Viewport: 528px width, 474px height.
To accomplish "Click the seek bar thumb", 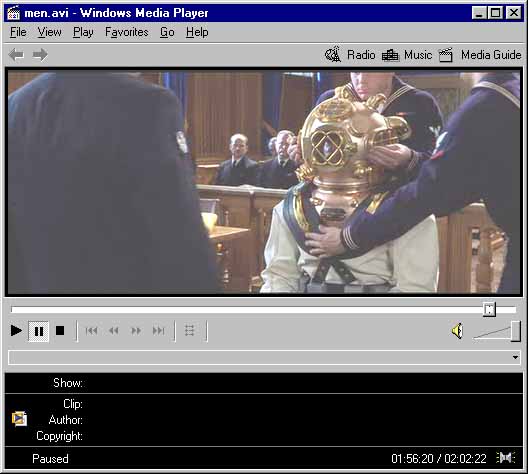I will (489, 309).
